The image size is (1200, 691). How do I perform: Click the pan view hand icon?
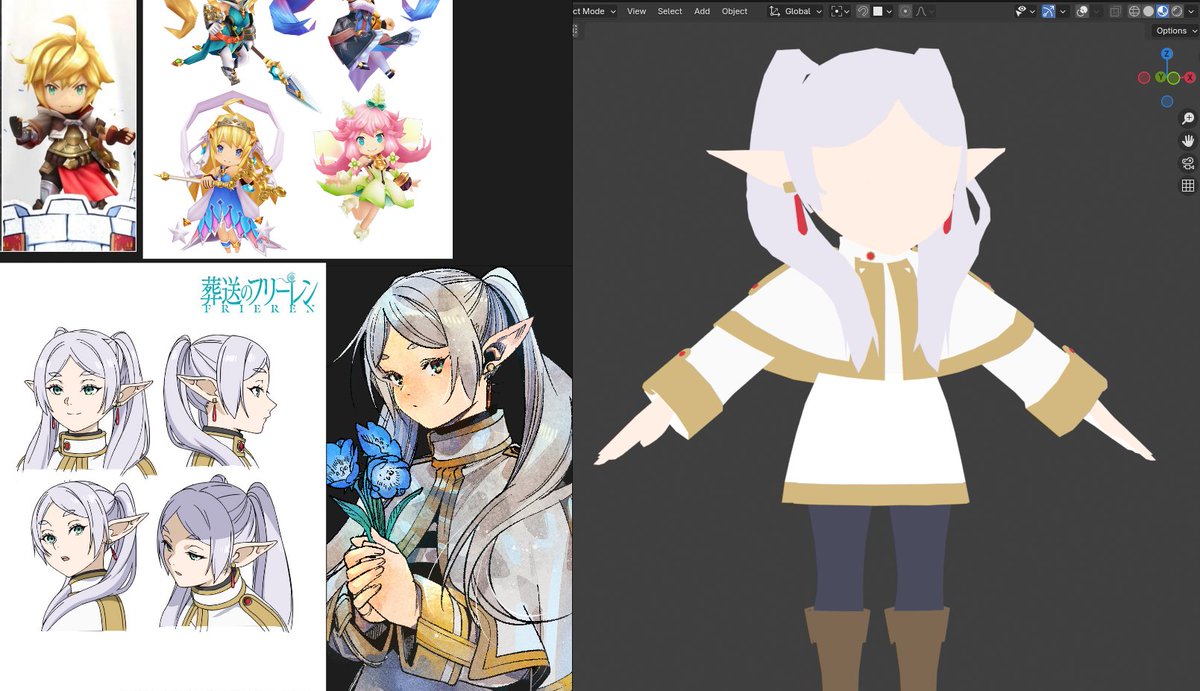click(1188, 141)
